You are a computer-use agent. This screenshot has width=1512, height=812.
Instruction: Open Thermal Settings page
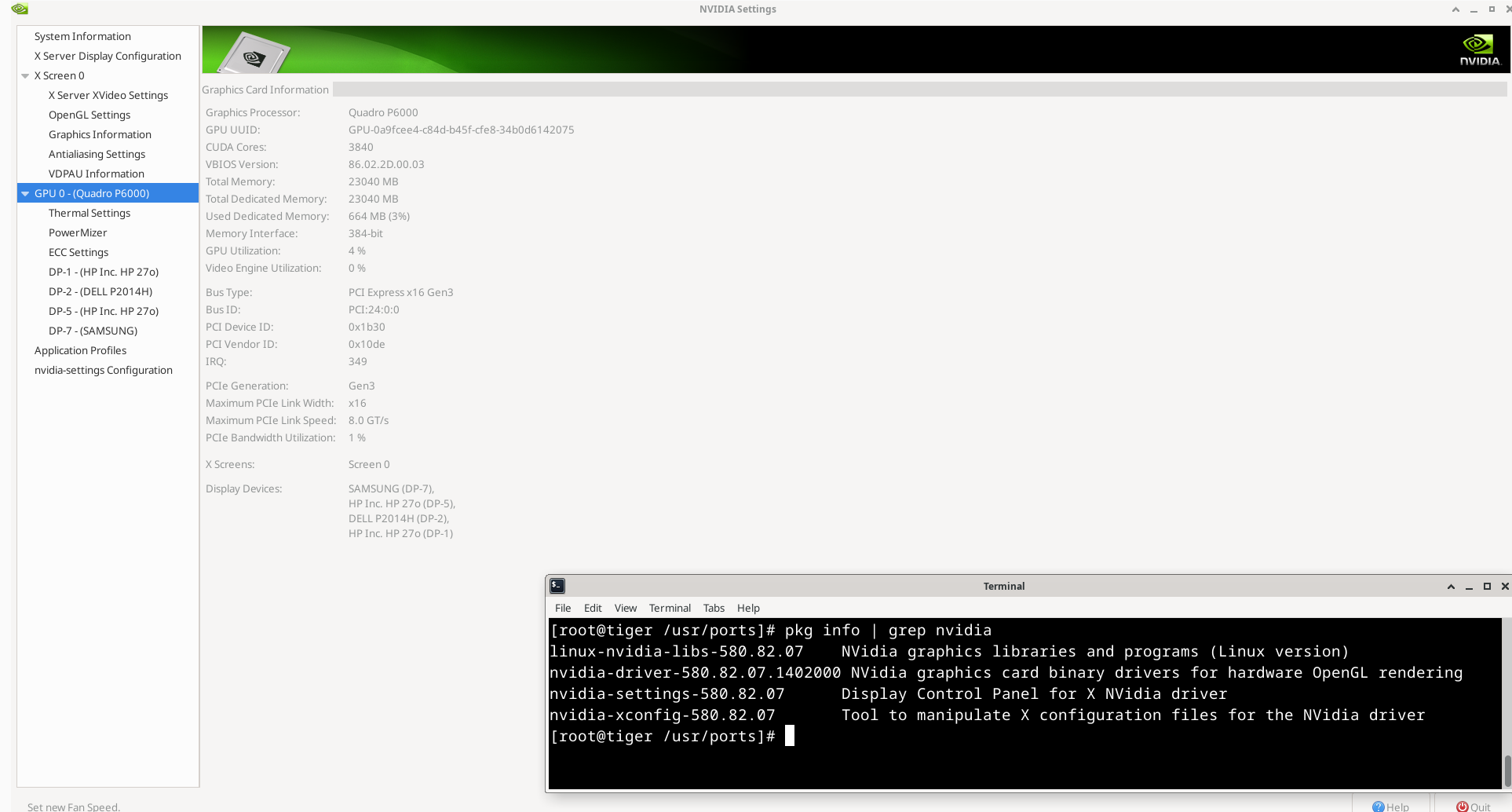89,213
